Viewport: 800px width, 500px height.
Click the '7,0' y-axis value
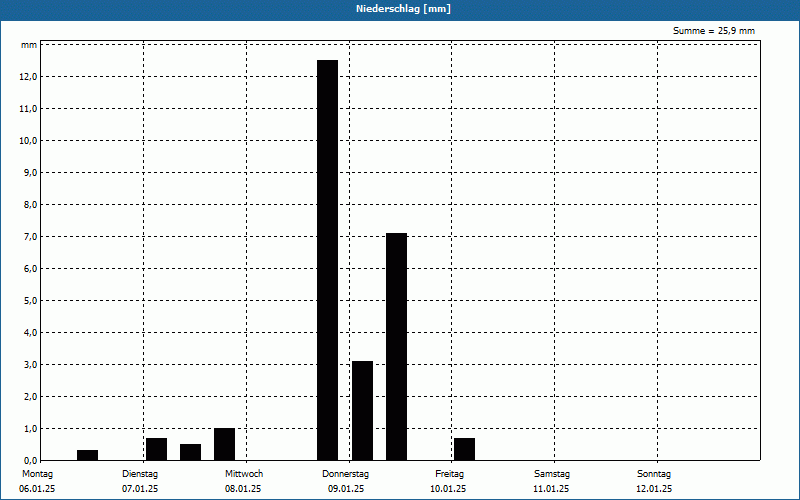(x=30, y=237)
